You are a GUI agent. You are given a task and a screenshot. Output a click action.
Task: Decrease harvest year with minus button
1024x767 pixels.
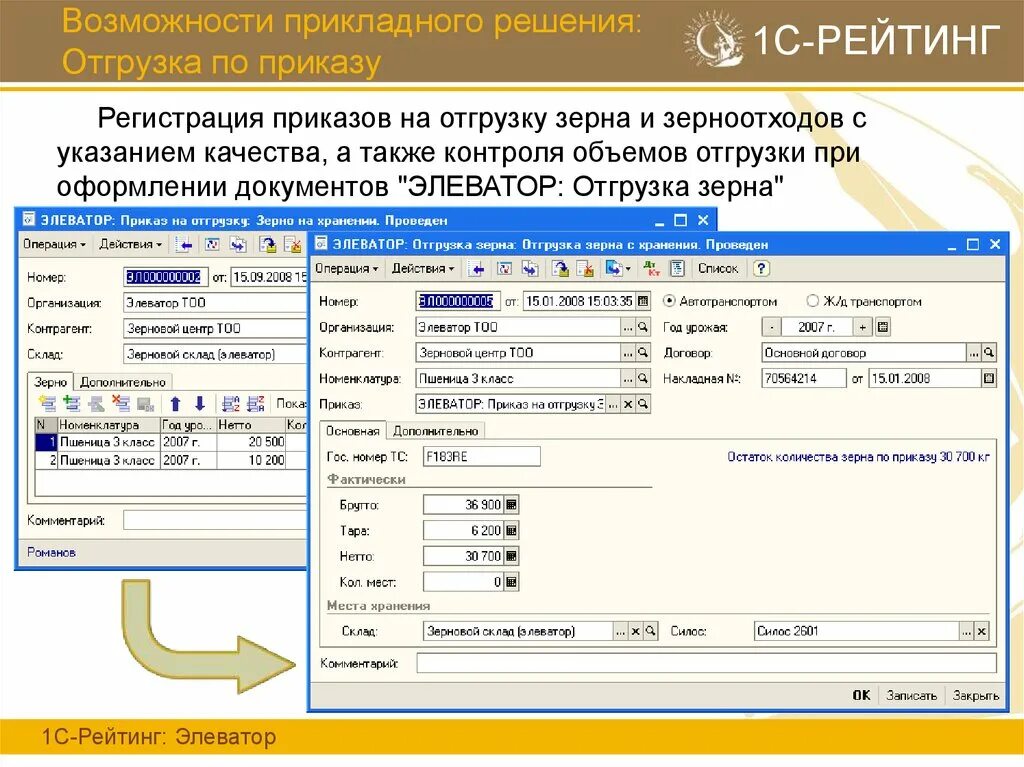tap(771, 327)
